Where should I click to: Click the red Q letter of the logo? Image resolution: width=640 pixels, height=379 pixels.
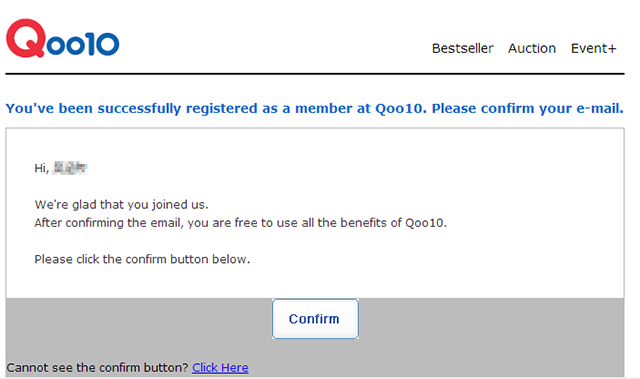tap(25, 38)
